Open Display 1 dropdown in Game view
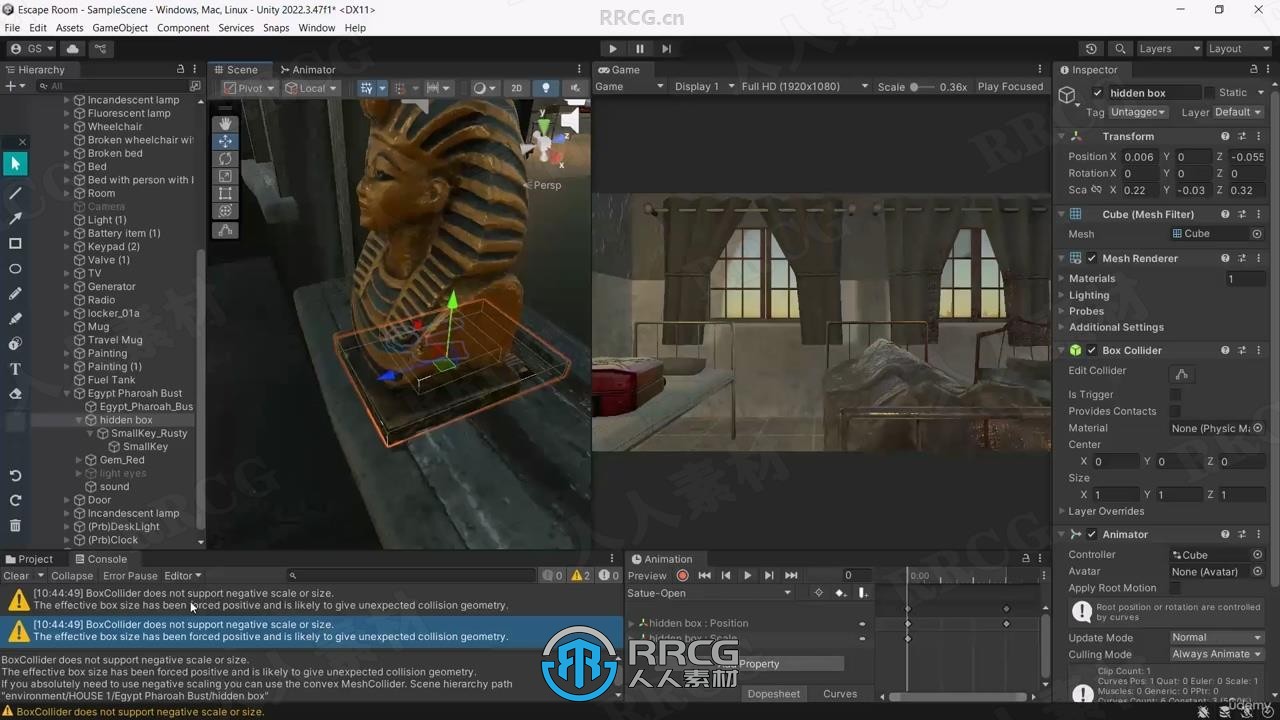Viewport: 1280px width, 720px height. click(704, 87)
